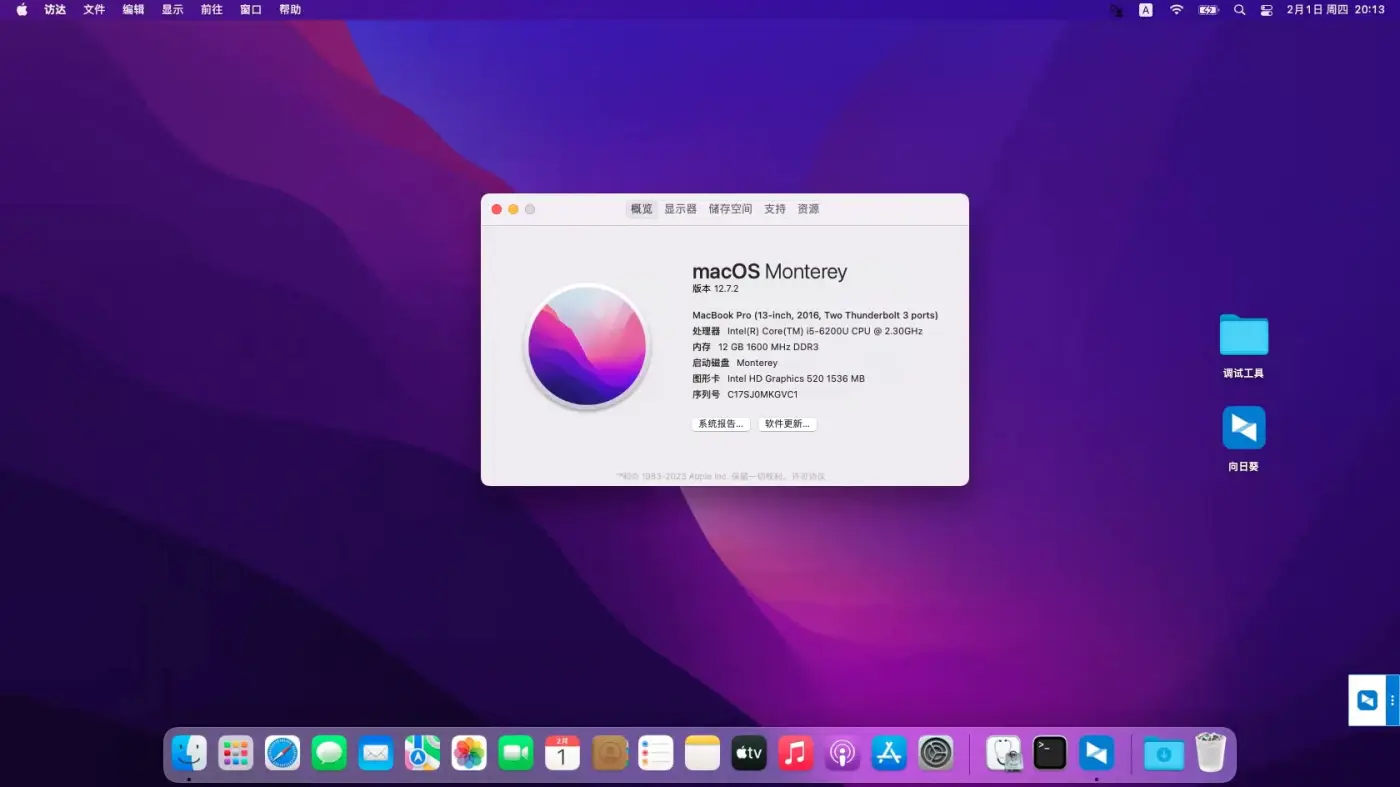The height and width of the screenshot is (787, 1400).
Task: Open the input source switcher
Action: click(1146, 10)
